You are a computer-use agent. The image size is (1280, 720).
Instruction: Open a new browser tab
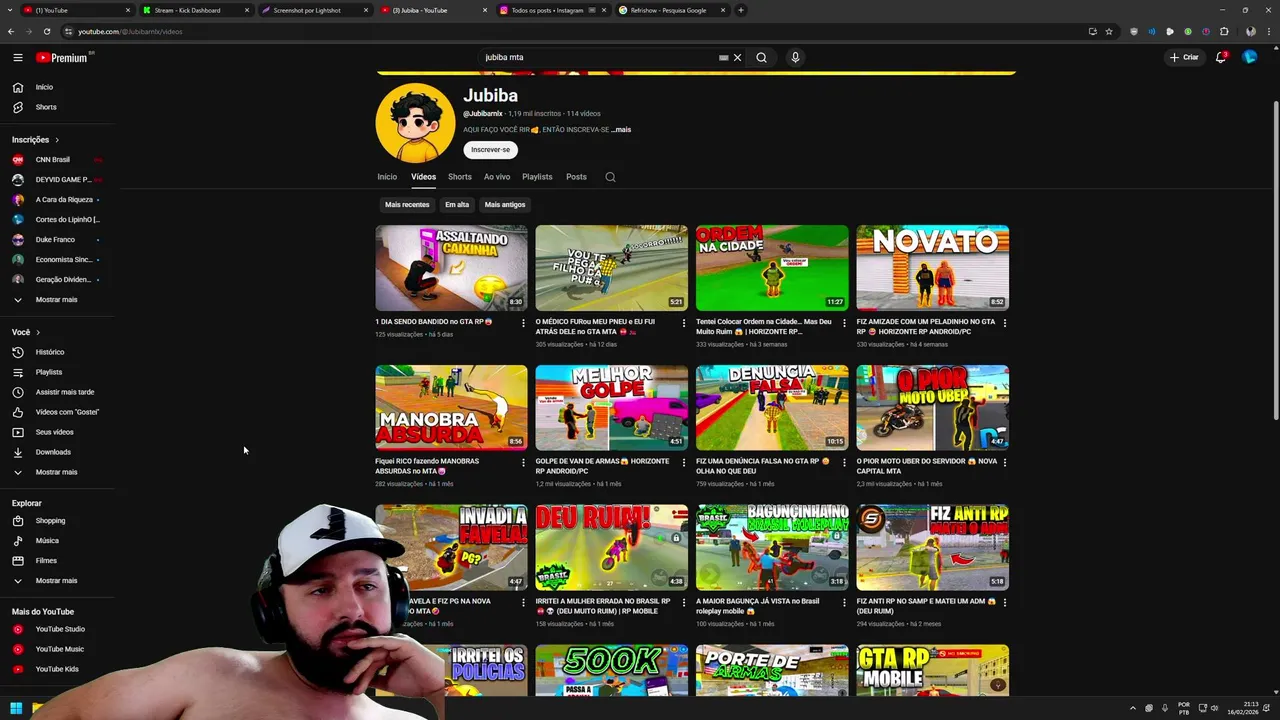tap(741, 10)
